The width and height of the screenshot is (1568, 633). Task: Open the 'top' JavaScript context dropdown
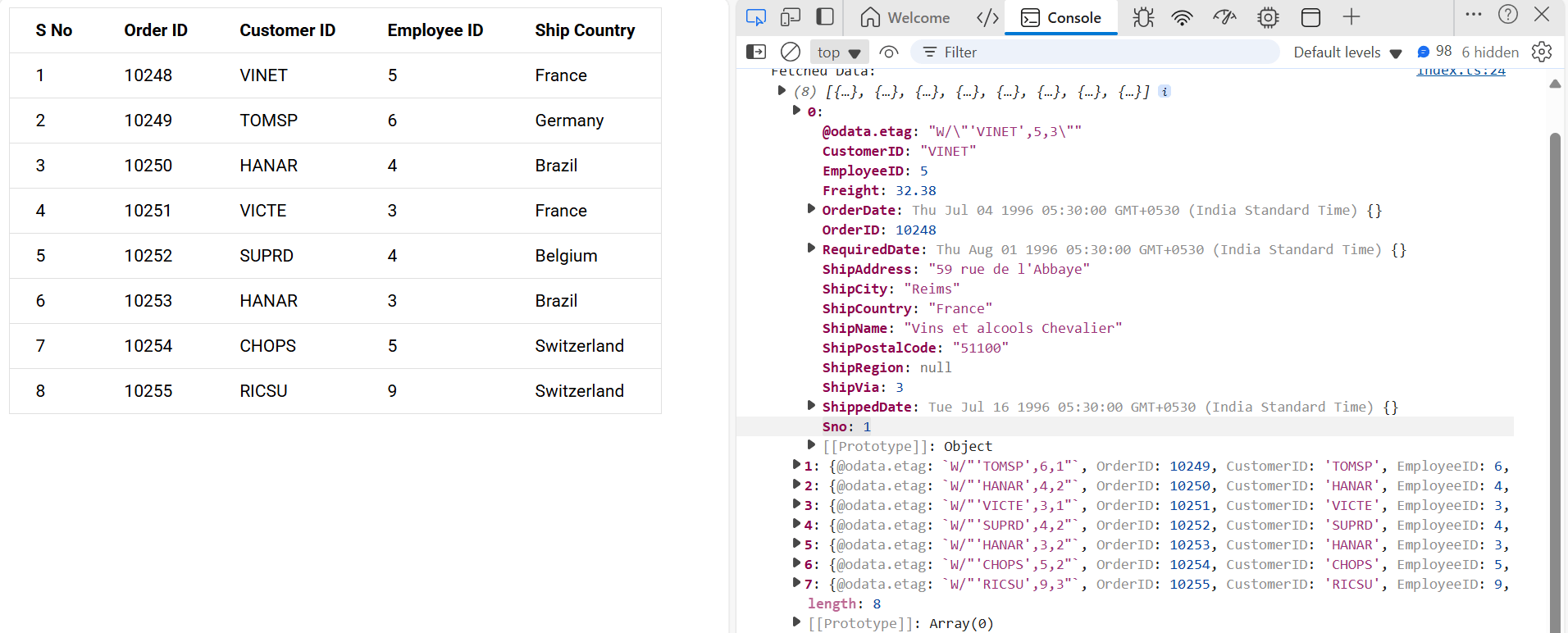(x=838, y=52)
